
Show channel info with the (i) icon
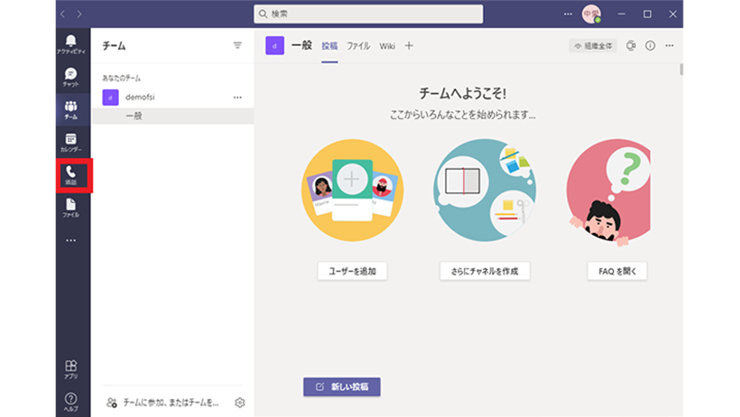pyautogui.click(x=650, y=46)
